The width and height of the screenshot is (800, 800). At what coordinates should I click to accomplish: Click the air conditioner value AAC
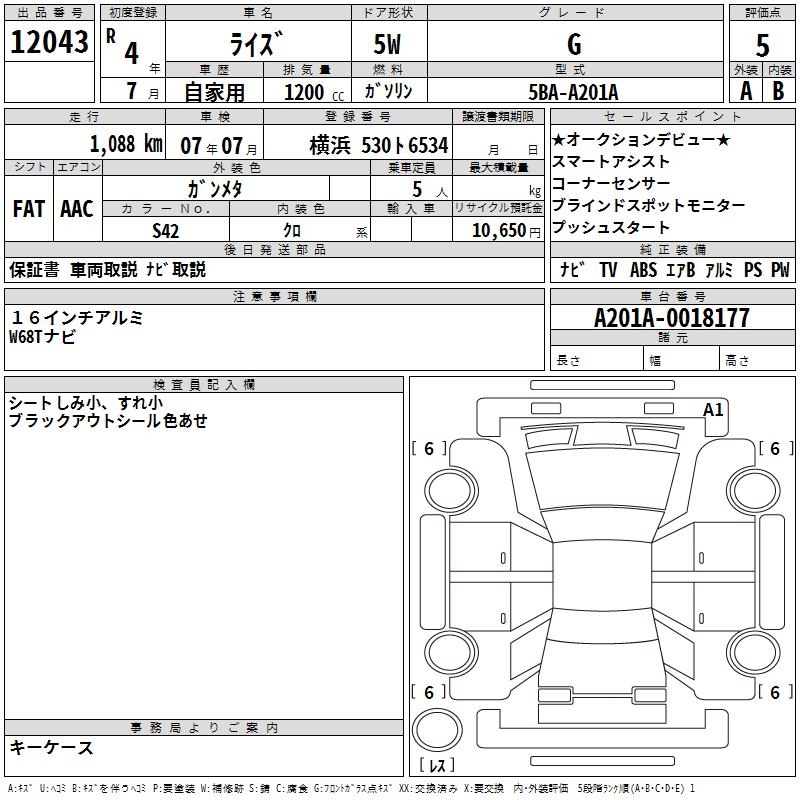[x=77, y=209]
